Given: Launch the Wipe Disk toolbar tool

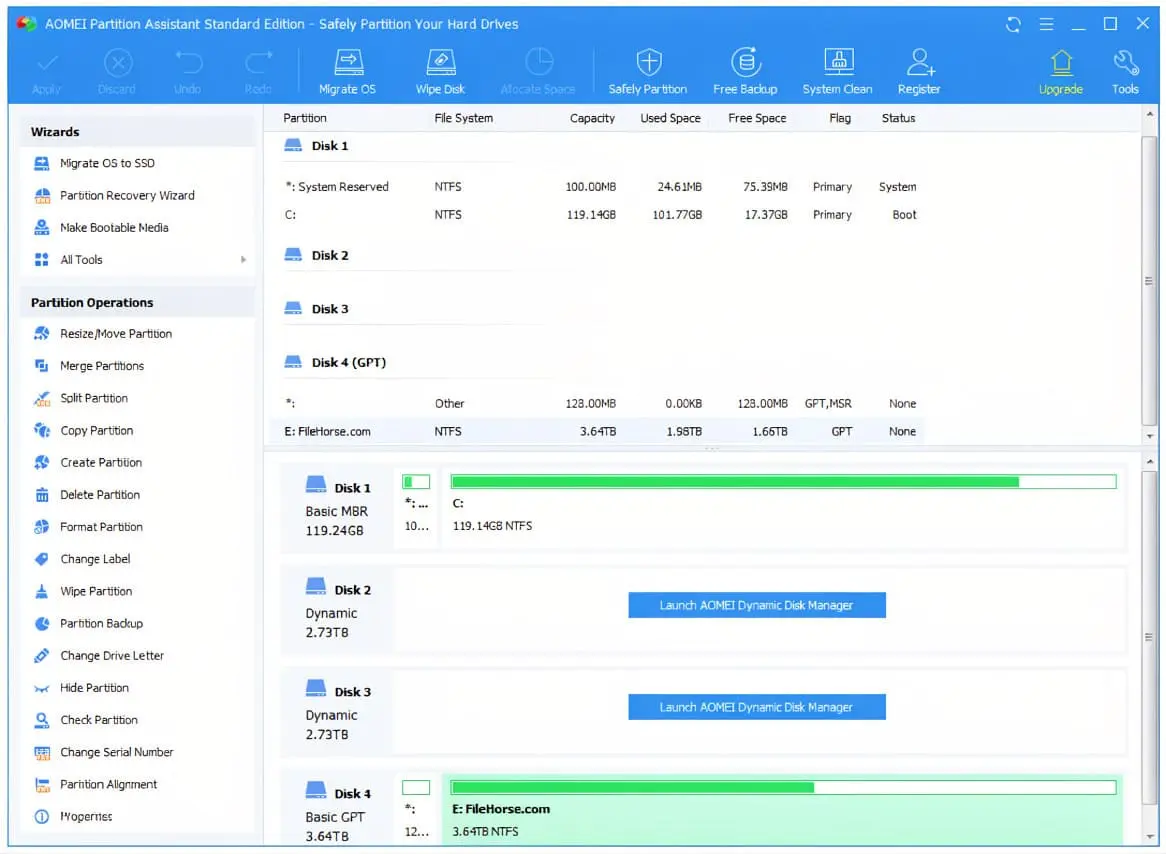Looking at the screenshot, I should coord(440,72).
